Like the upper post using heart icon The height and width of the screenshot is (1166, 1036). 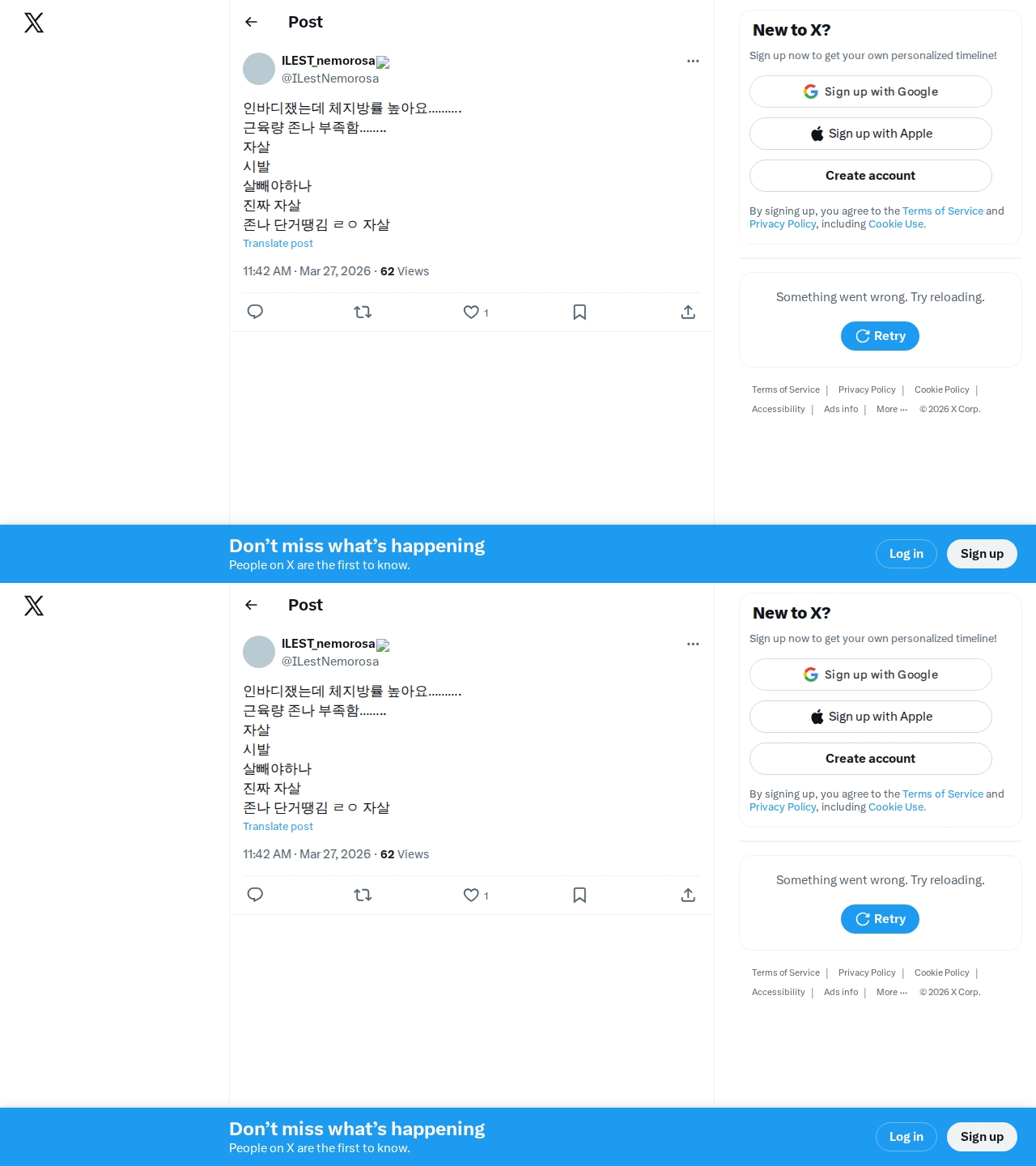coord(471,312)
